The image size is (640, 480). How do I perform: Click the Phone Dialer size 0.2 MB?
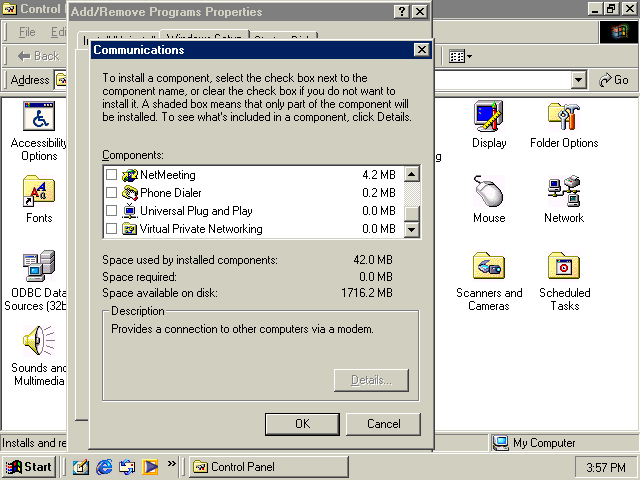tap(379, 193)
